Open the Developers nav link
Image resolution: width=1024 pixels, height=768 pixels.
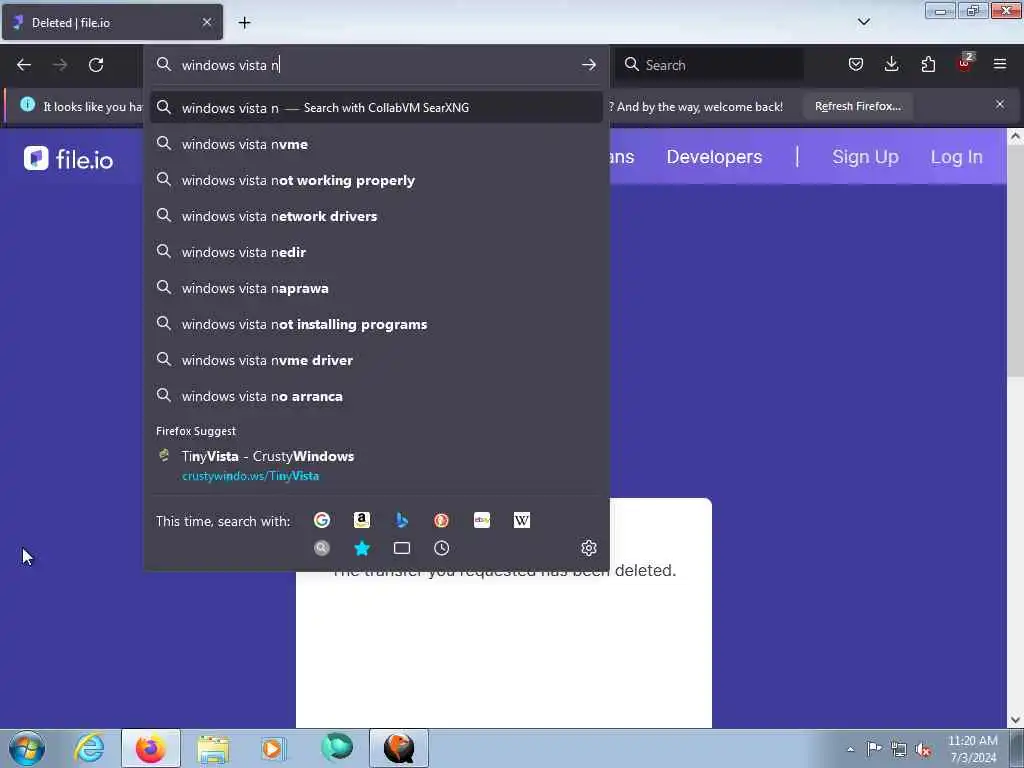click(714, 157)
